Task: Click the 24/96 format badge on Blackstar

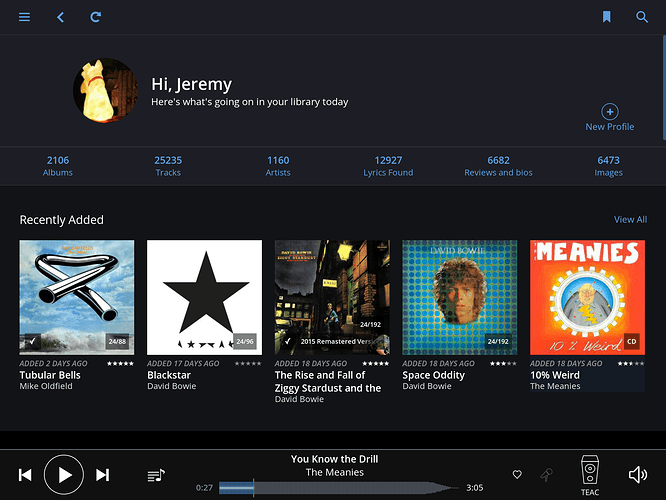Action: [245, 342]
